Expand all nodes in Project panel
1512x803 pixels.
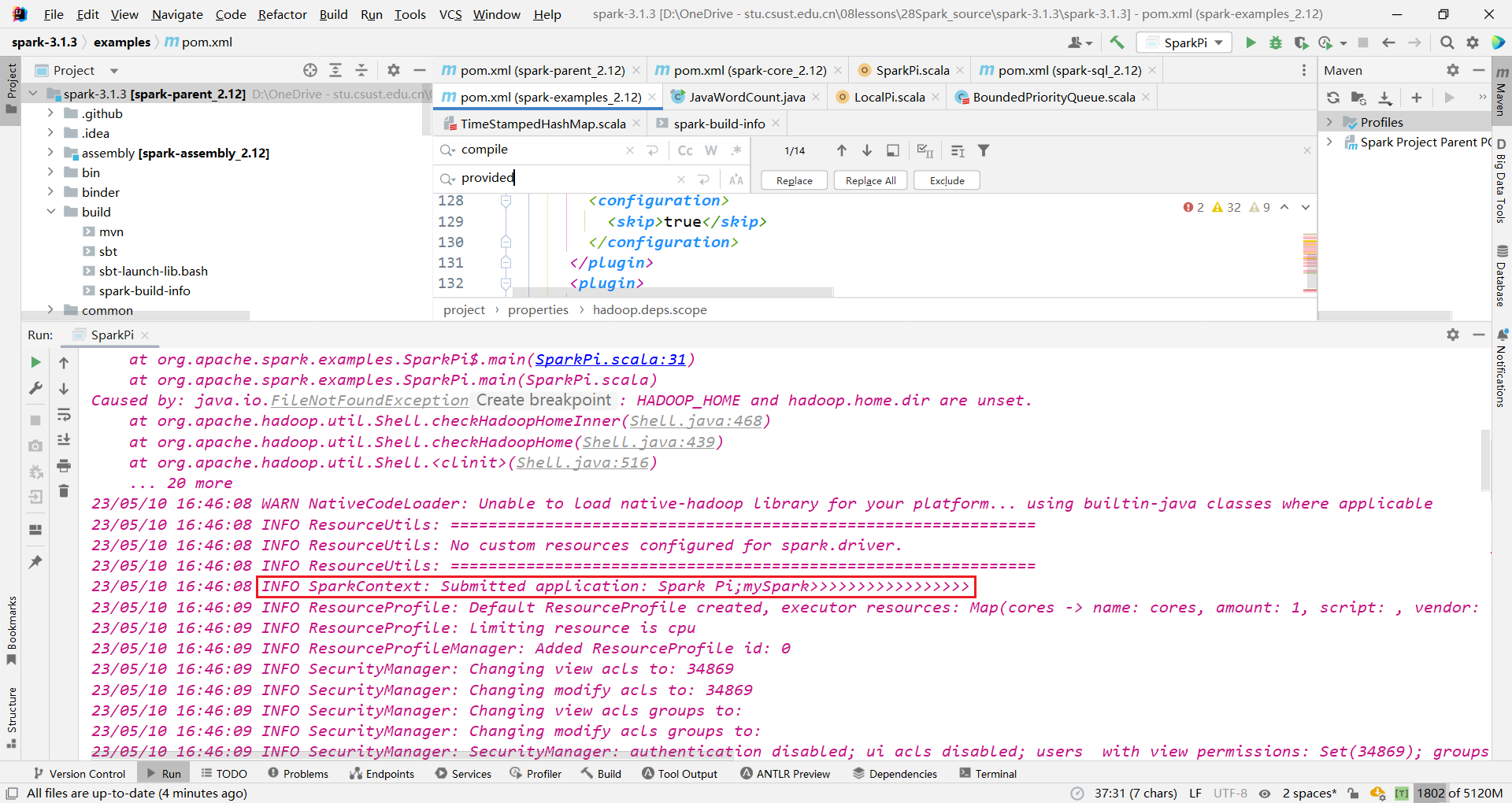coord(335,70)
